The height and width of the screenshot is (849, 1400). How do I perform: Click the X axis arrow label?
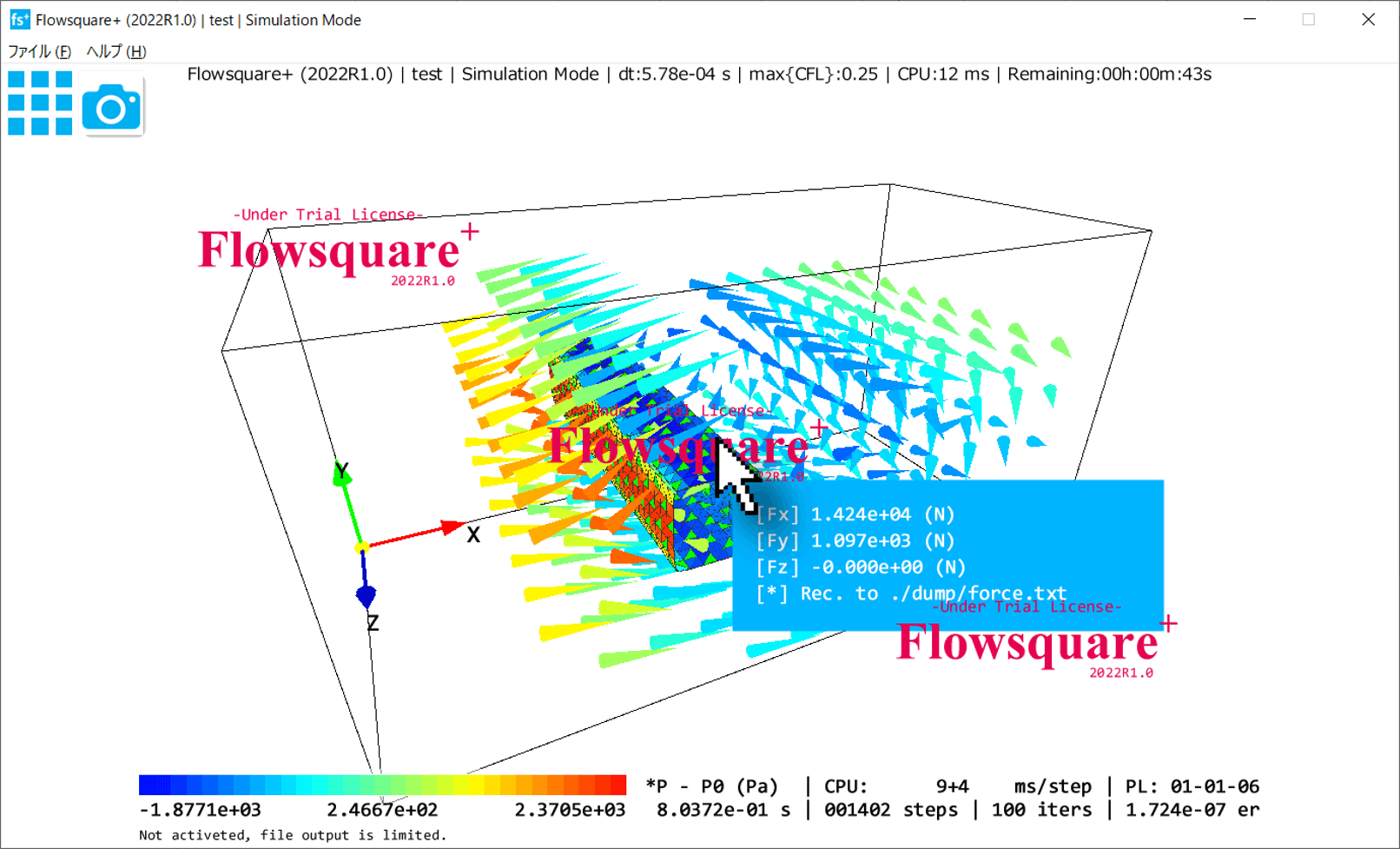click(473, 534)
